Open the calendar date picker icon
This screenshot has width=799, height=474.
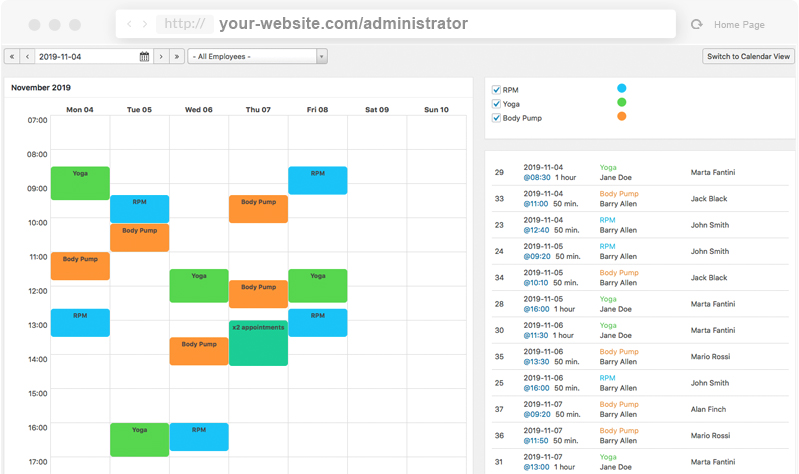[144, 57]
